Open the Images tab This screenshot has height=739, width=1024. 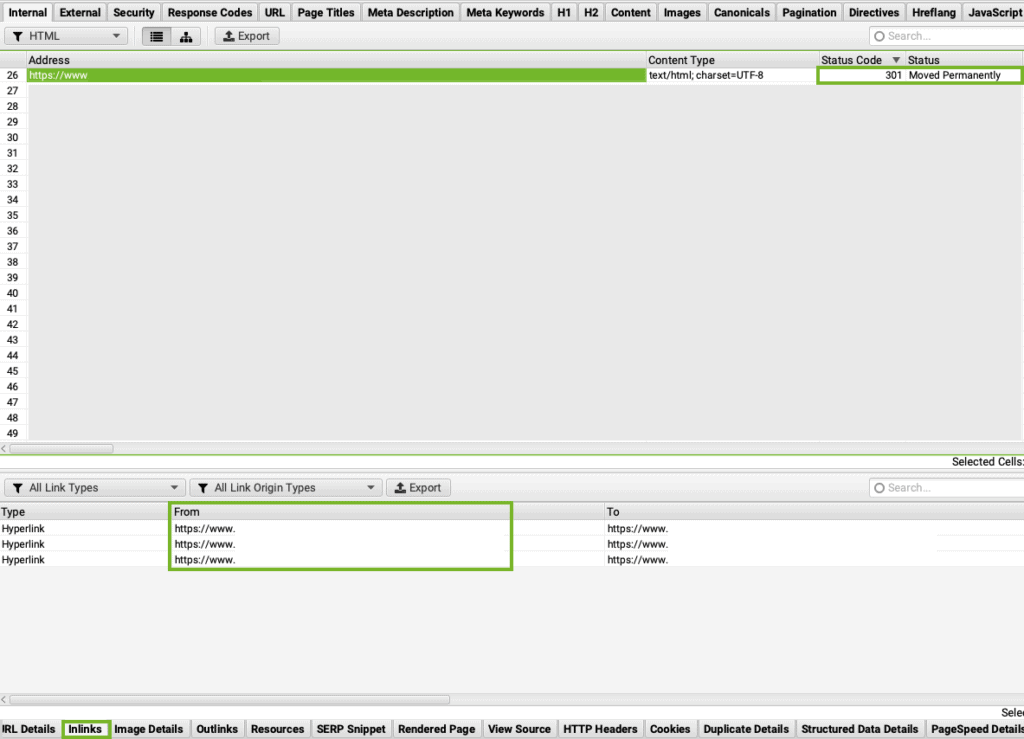click(x=682, y=12)
